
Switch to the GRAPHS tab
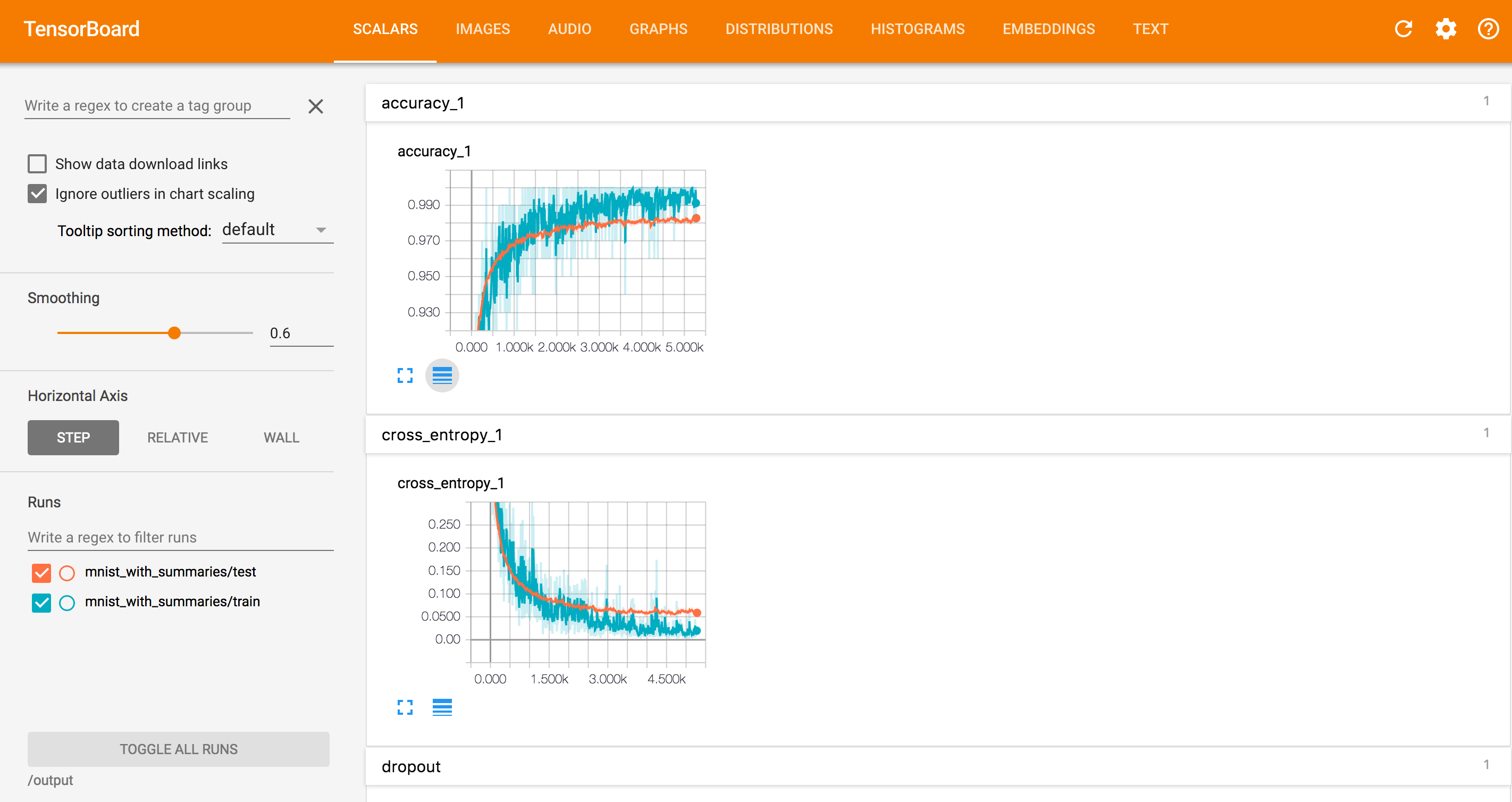[x=658, y=29]
